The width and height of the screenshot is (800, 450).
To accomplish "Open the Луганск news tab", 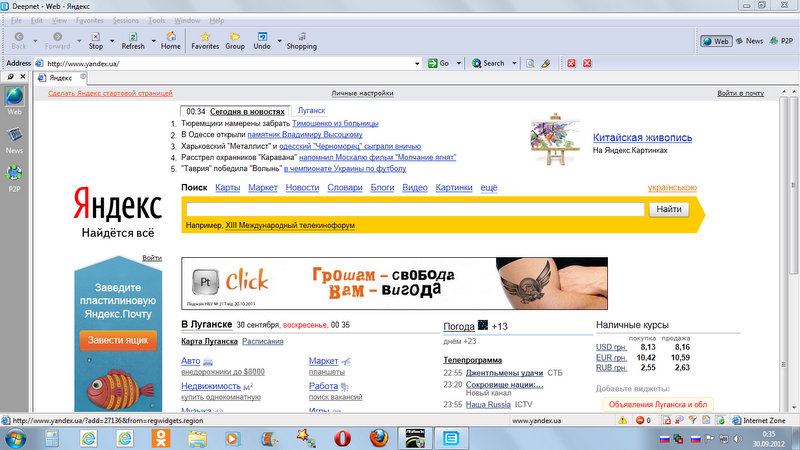I will (311, 110).
